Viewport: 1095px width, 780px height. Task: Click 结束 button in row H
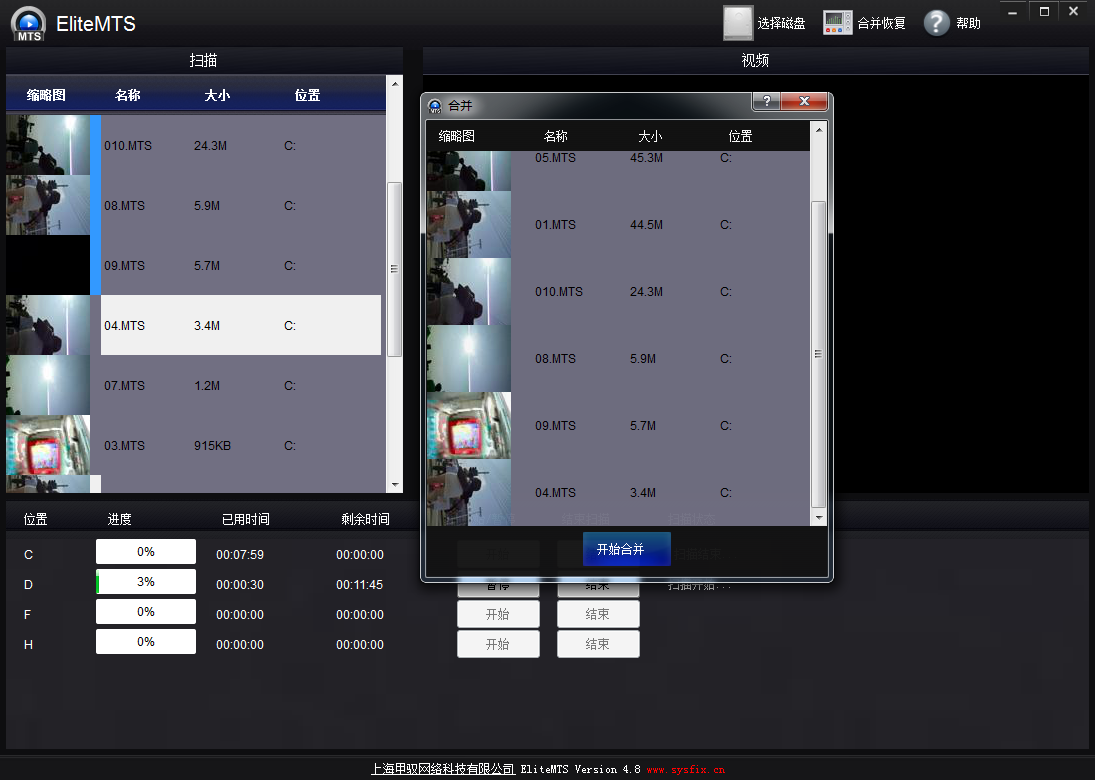point(598,645)
